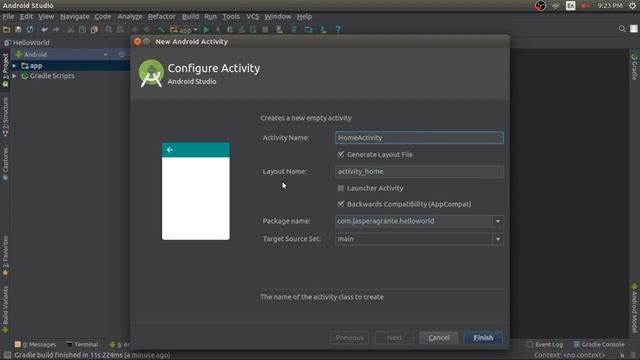Viewport: 640px width, 360px height.
Task: Open the Favorites side tab
Action: point(5,256)
